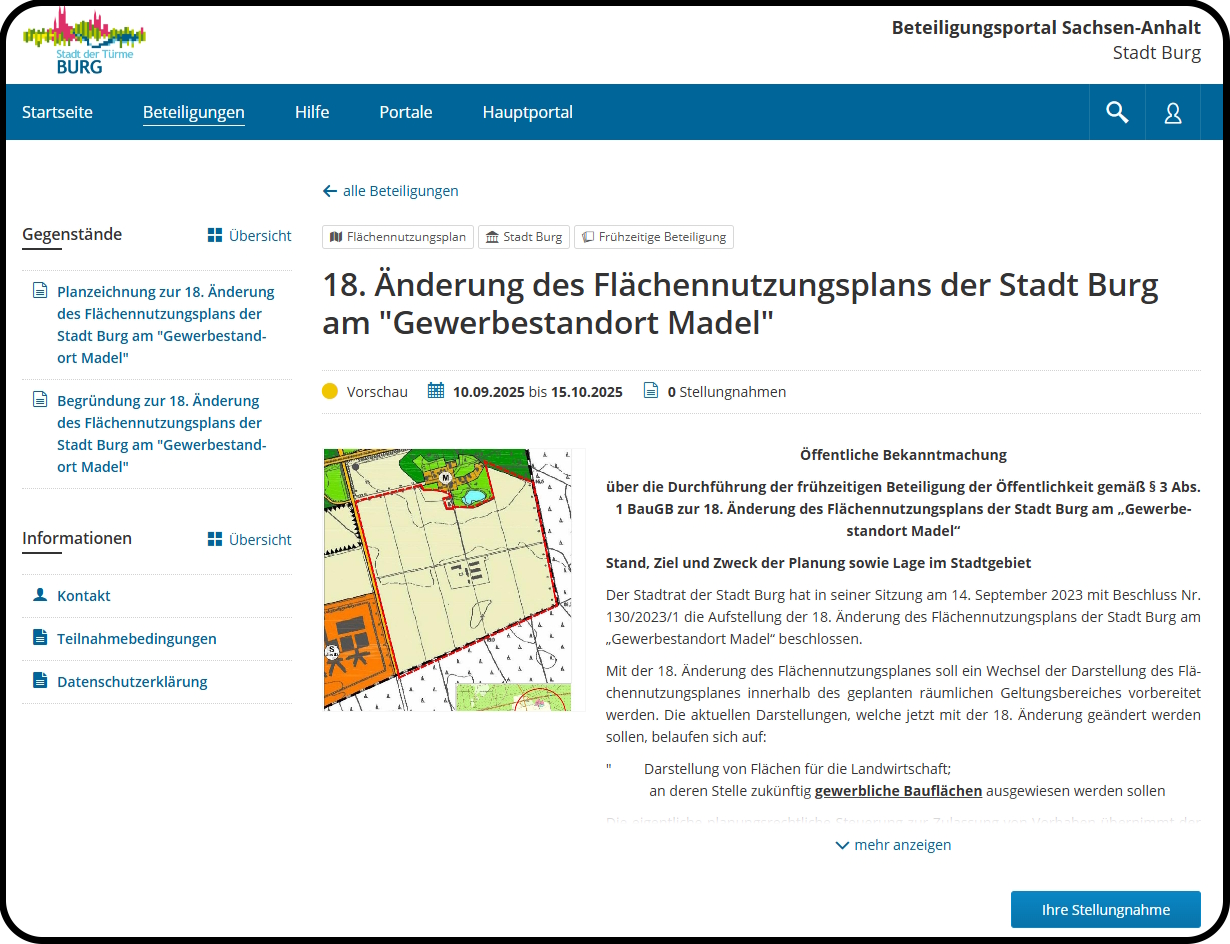
Task: Click grid icon next to Informationen Übersicht
Action: (x=214, y=540)
